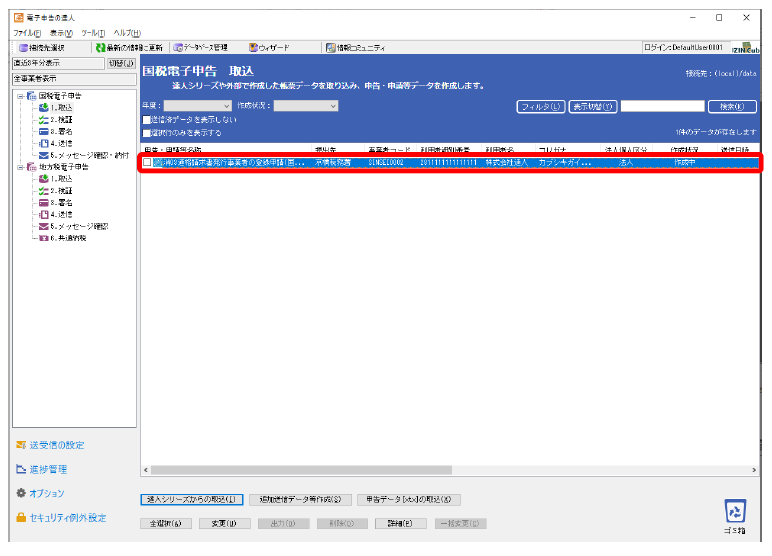Image resolution: width=772 pixels, height=556 pixels.
Task: Collapse the 国税電子申告 tree node
Action: [x=21, y=96]
